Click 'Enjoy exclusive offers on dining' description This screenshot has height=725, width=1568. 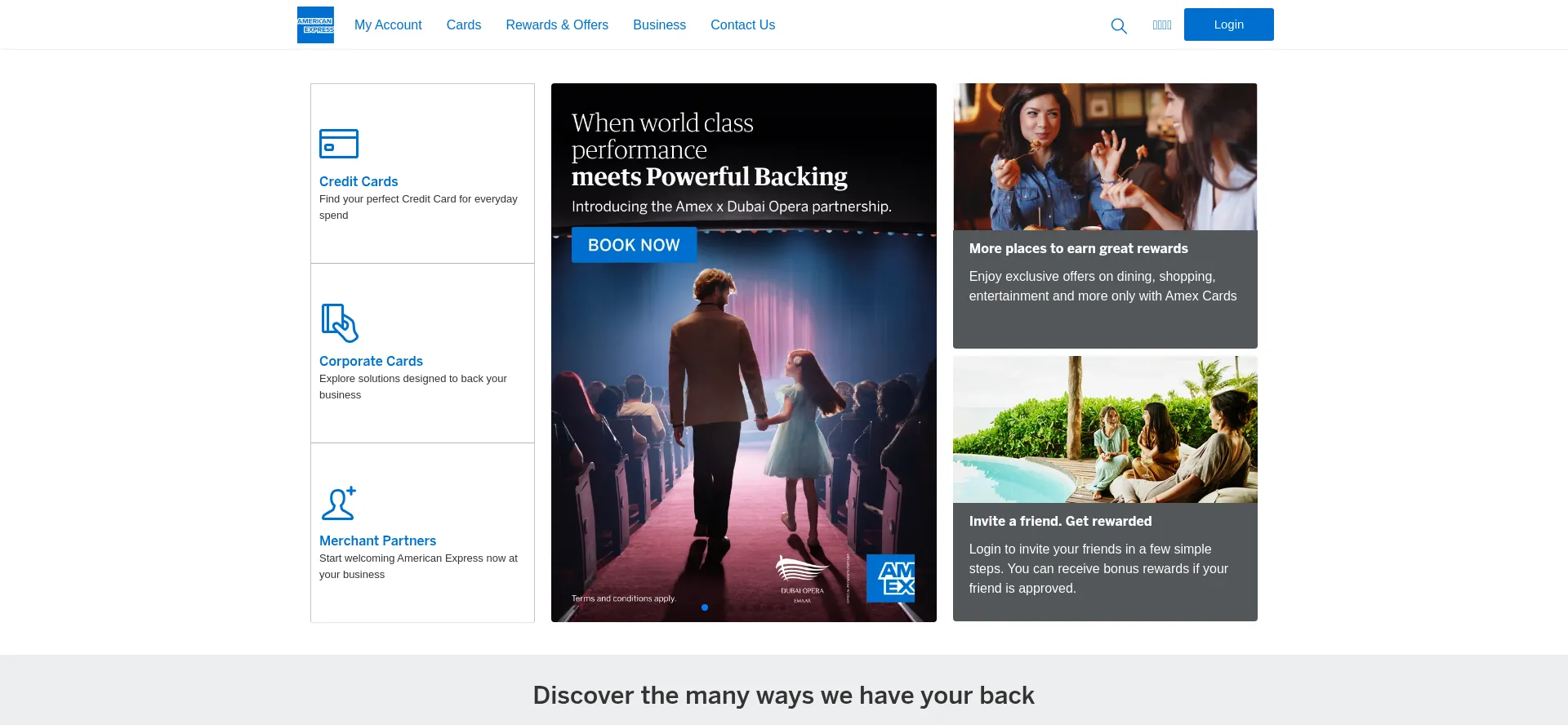1102,287
